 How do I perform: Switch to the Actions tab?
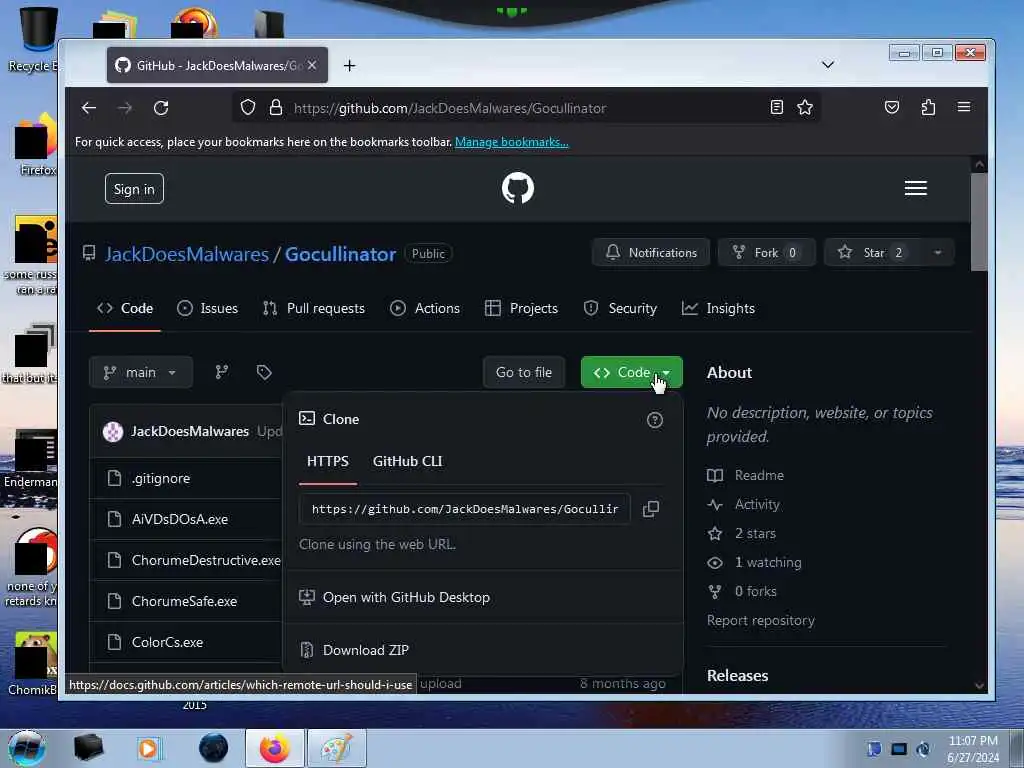(x=425, y=308)
